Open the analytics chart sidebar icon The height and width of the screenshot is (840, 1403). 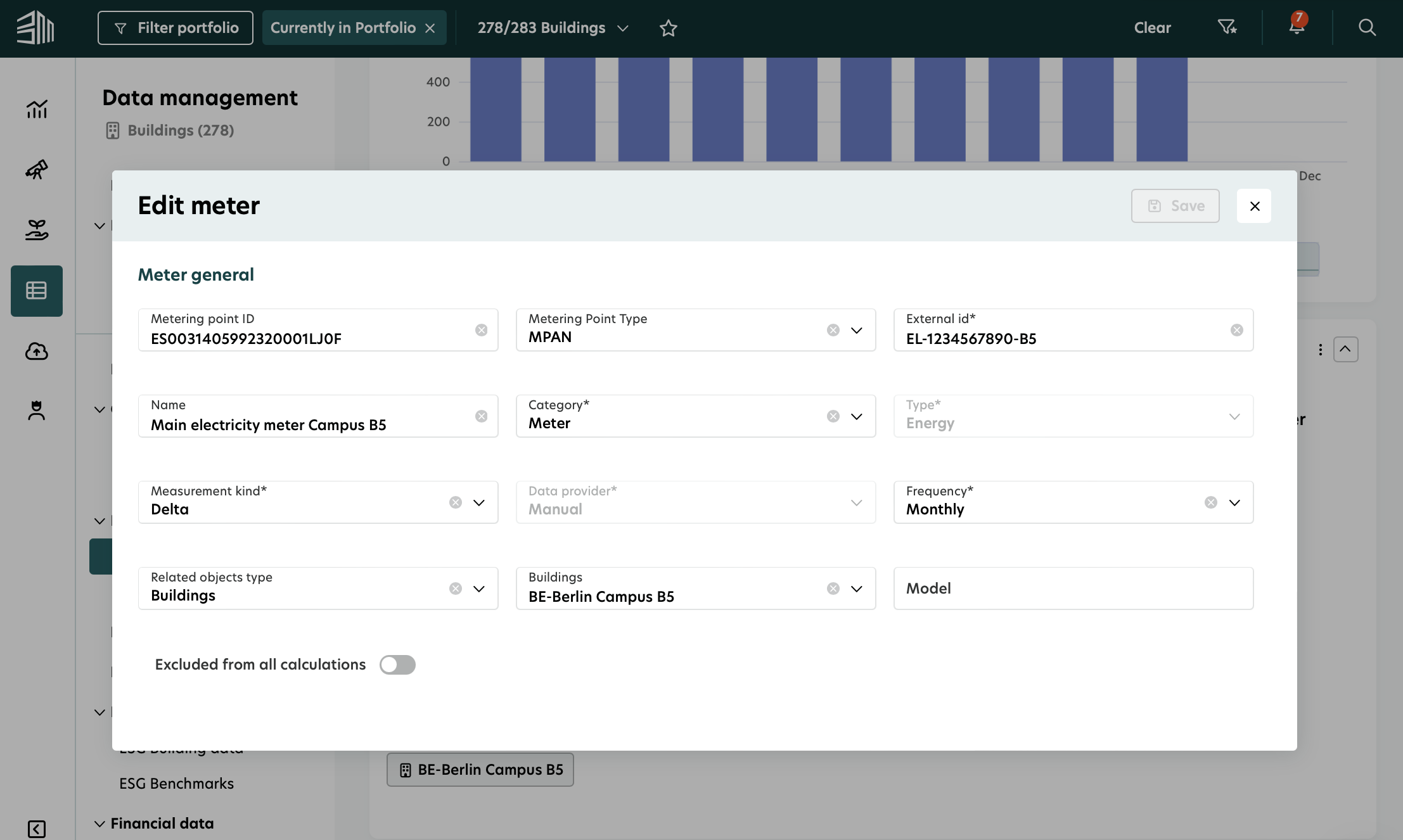point(37,109)
